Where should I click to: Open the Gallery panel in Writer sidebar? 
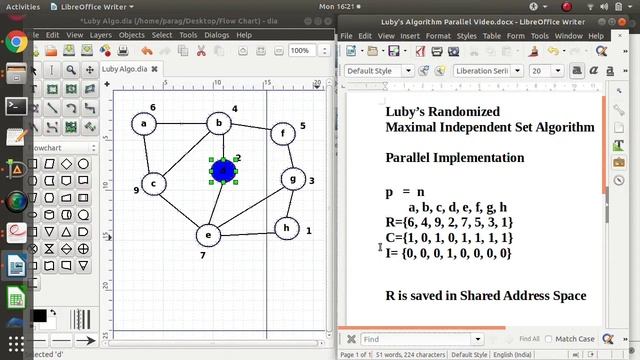click(x=619, y=162)
